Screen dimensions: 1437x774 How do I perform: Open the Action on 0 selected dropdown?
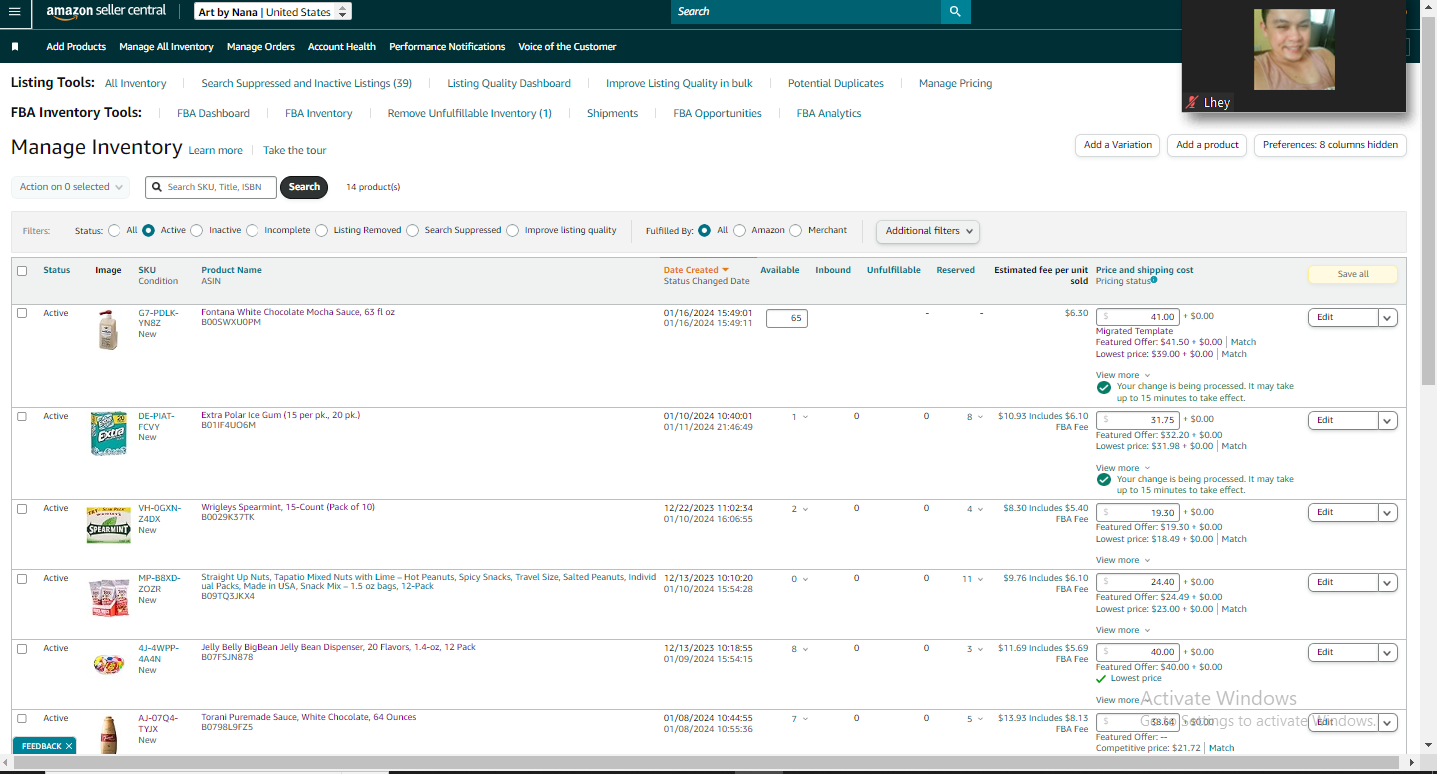click(x=71, y=187)
